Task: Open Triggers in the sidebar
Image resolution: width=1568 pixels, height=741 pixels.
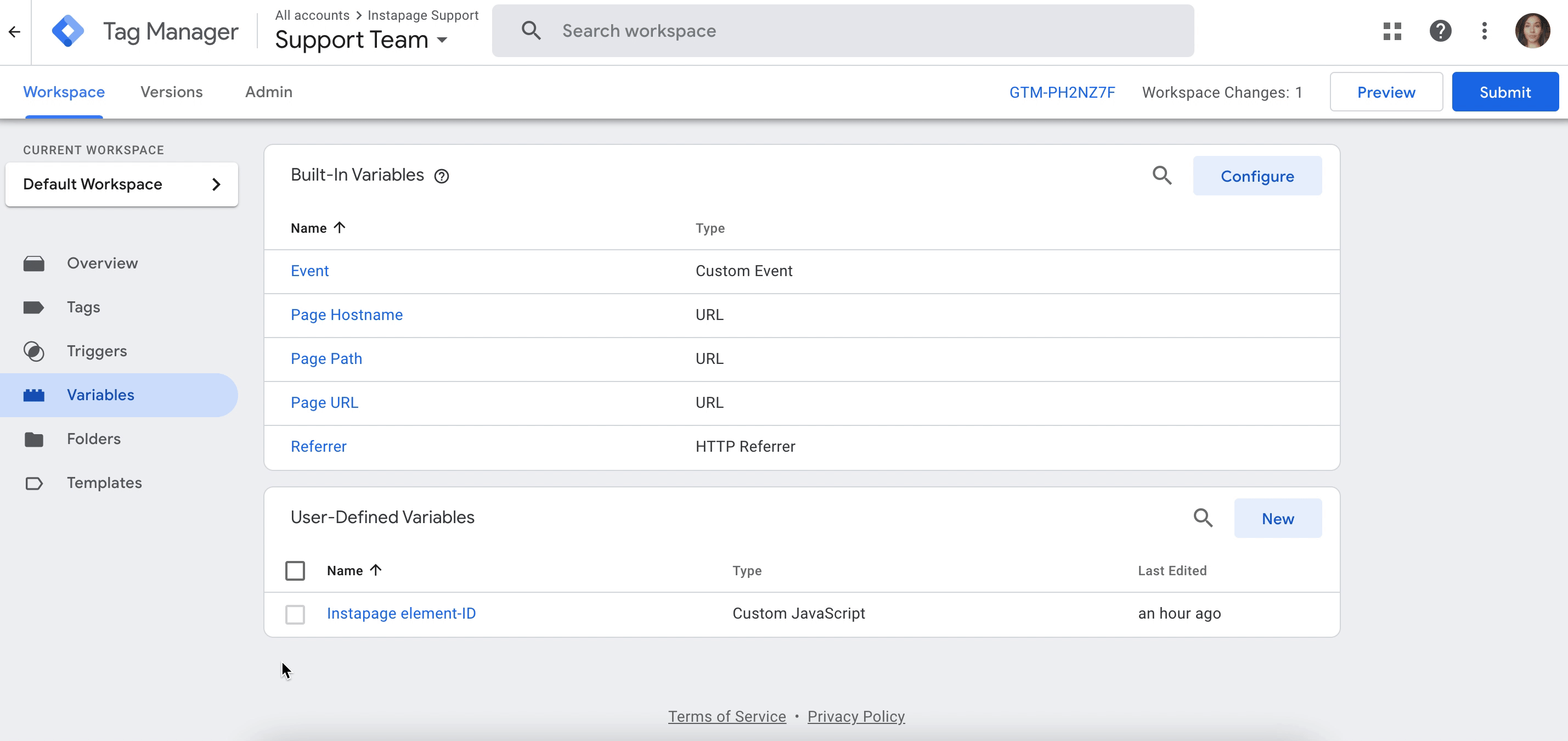Action: 97,351
